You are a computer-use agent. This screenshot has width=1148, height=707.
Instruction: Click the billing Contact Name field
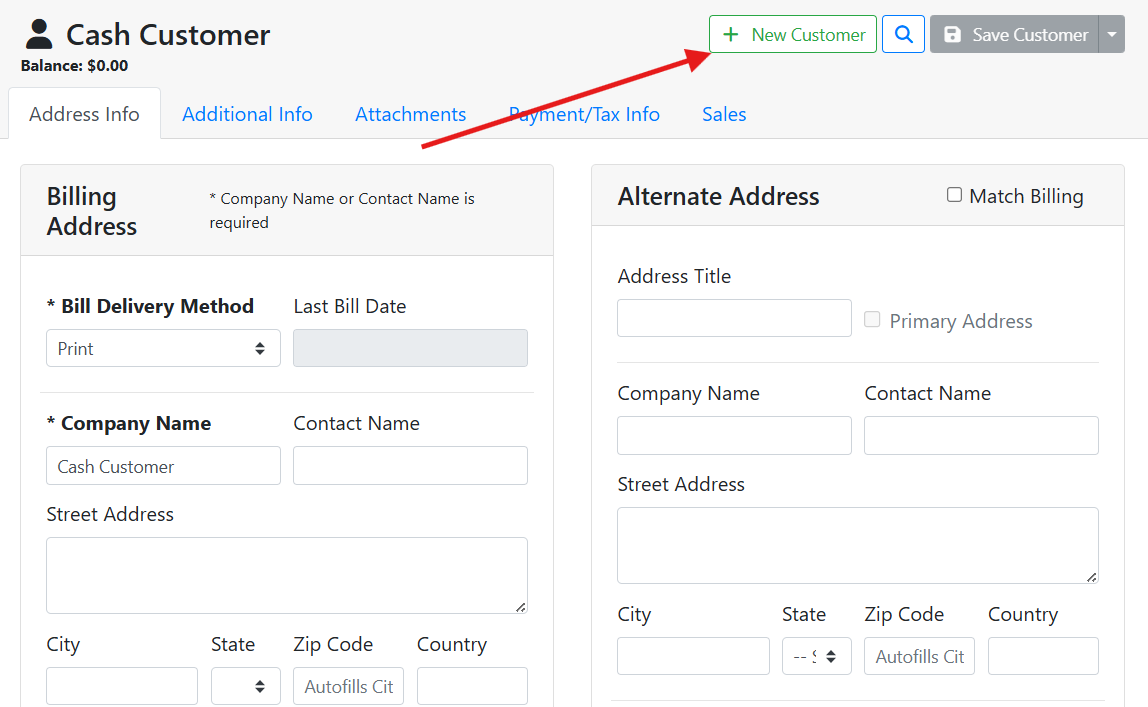point(410,466)
